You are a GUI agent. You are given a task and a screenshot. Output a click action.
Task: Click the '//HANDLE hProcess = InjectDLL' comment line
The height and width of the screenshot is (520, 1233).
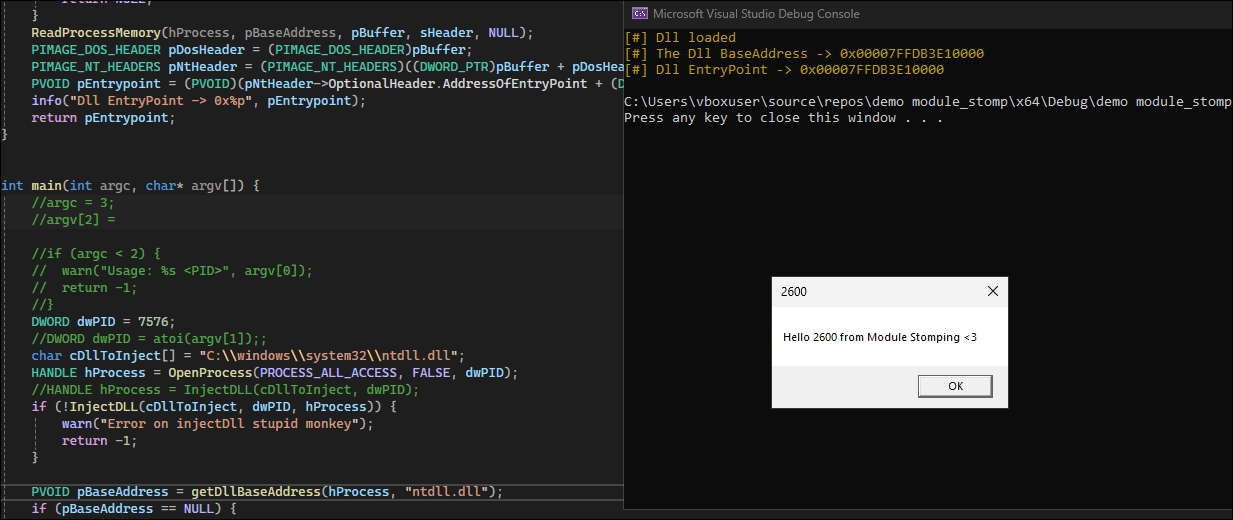225,390
